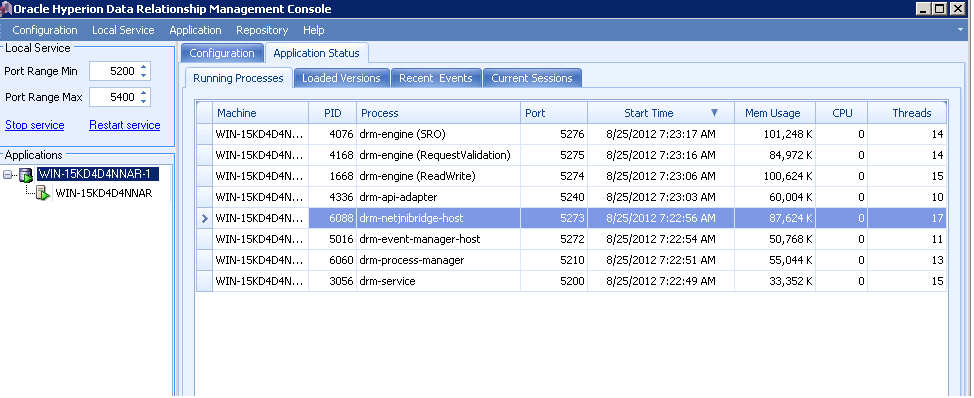This screenshot has width=974, height=398.
Task: Increase Port Range Min with up arrow
Action: click(144, 67)
